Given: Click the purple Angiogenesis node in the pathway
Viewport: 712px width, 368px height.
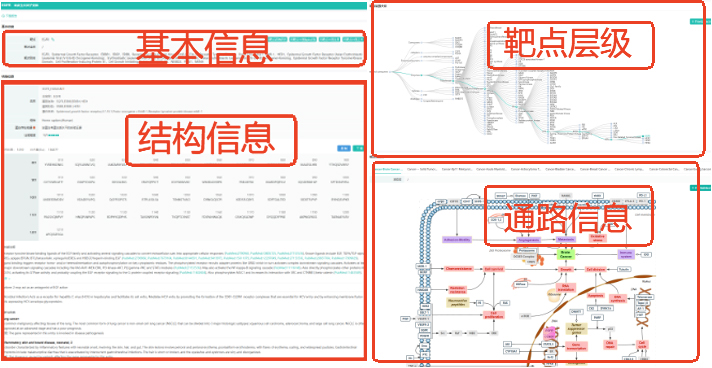Looking at the screenshot, I should pos(529,239).
